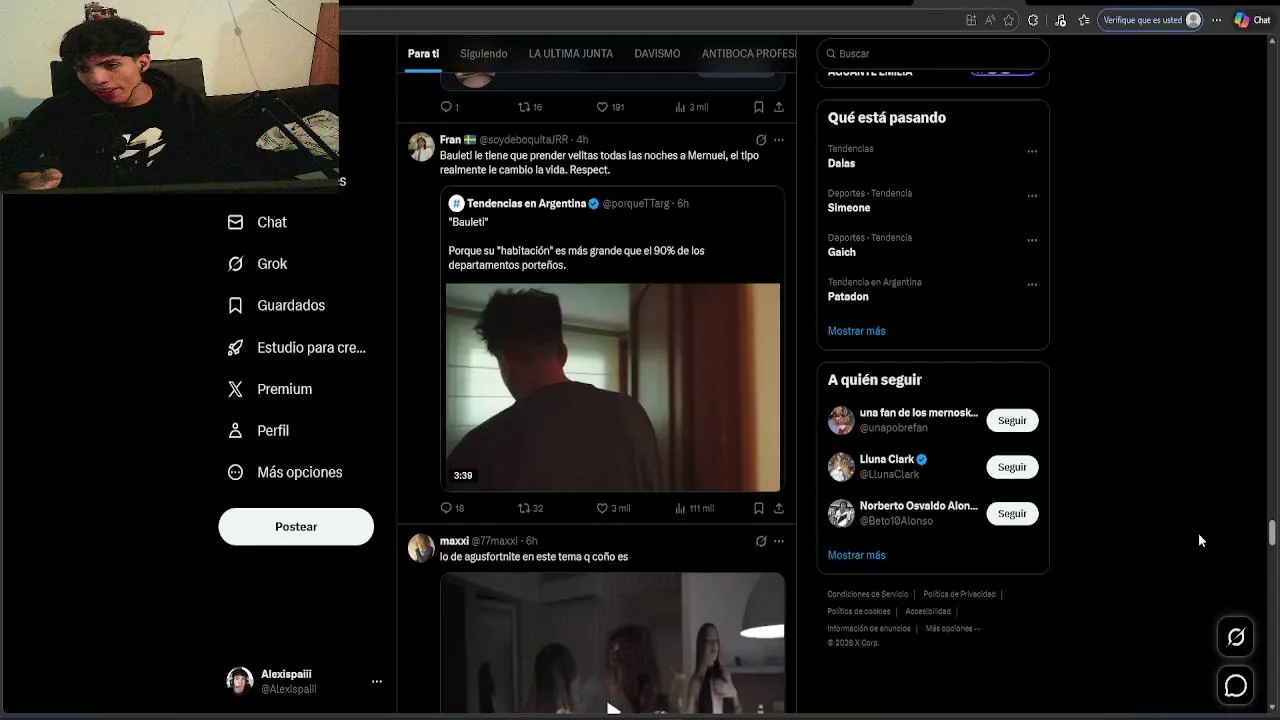Screen dimensions: 1280x720
Task: Open LA ULTIMA JUNTA tab
Action: 571,54
